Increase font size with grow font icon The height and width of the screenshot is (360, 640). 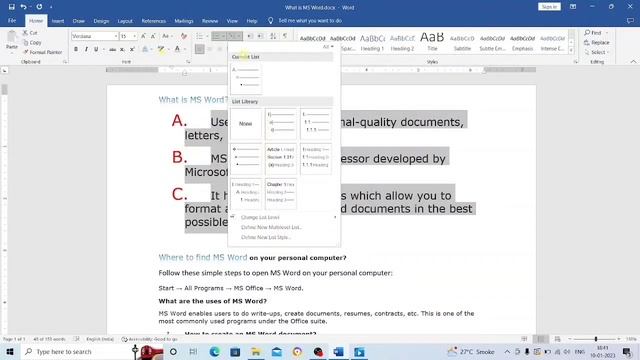click(143, 36)
